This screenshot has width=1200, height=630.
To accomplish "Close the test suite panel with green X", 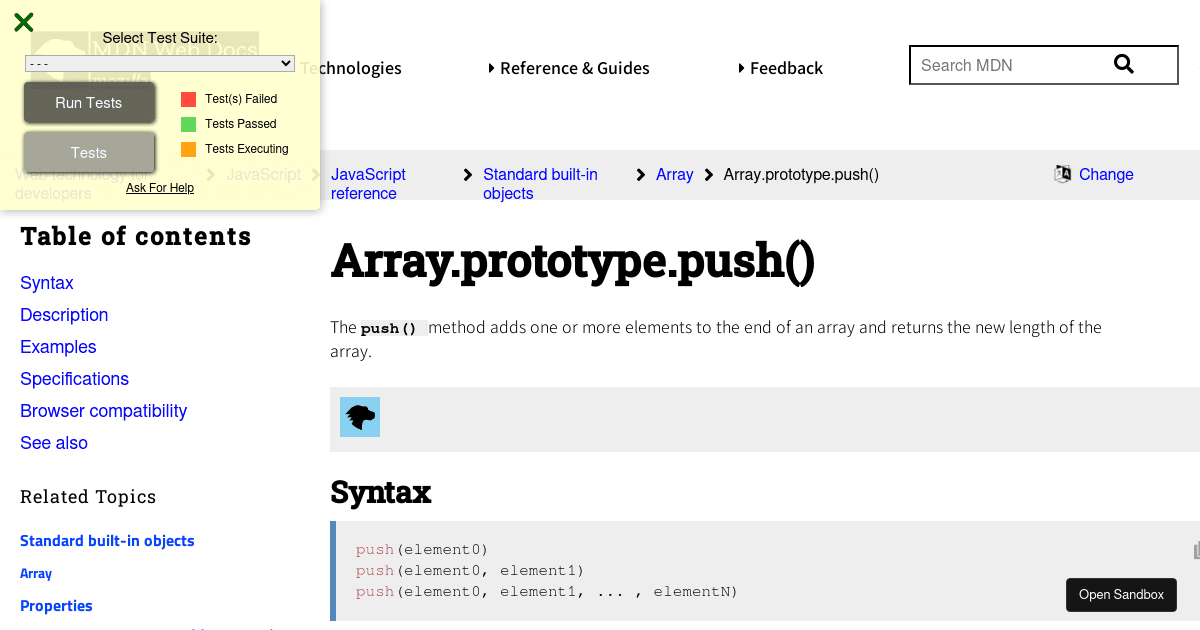I will pos(23,21).
